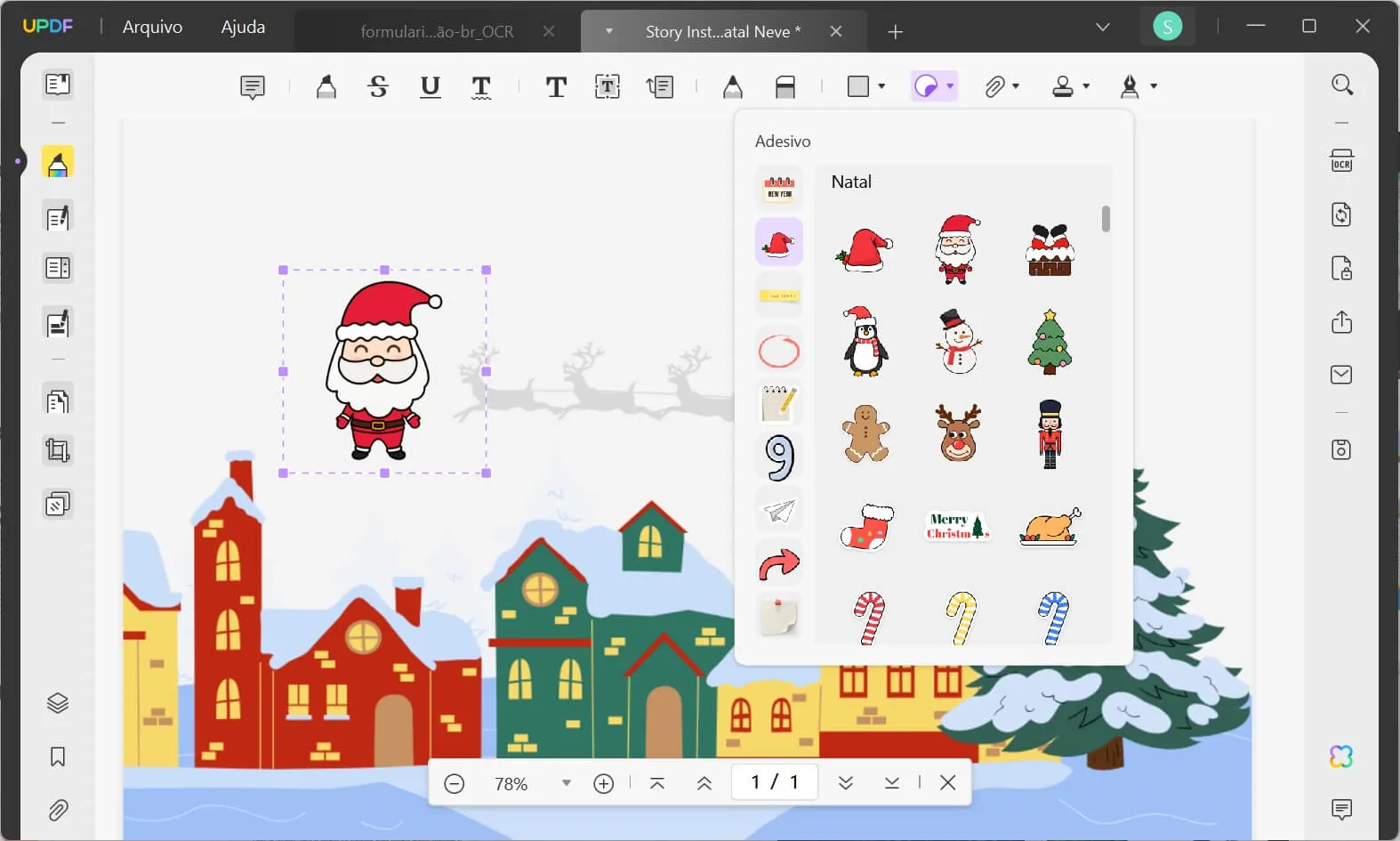
Task: Open Edit PDF mode in left sidebar
Action: [x=58, y=217]
